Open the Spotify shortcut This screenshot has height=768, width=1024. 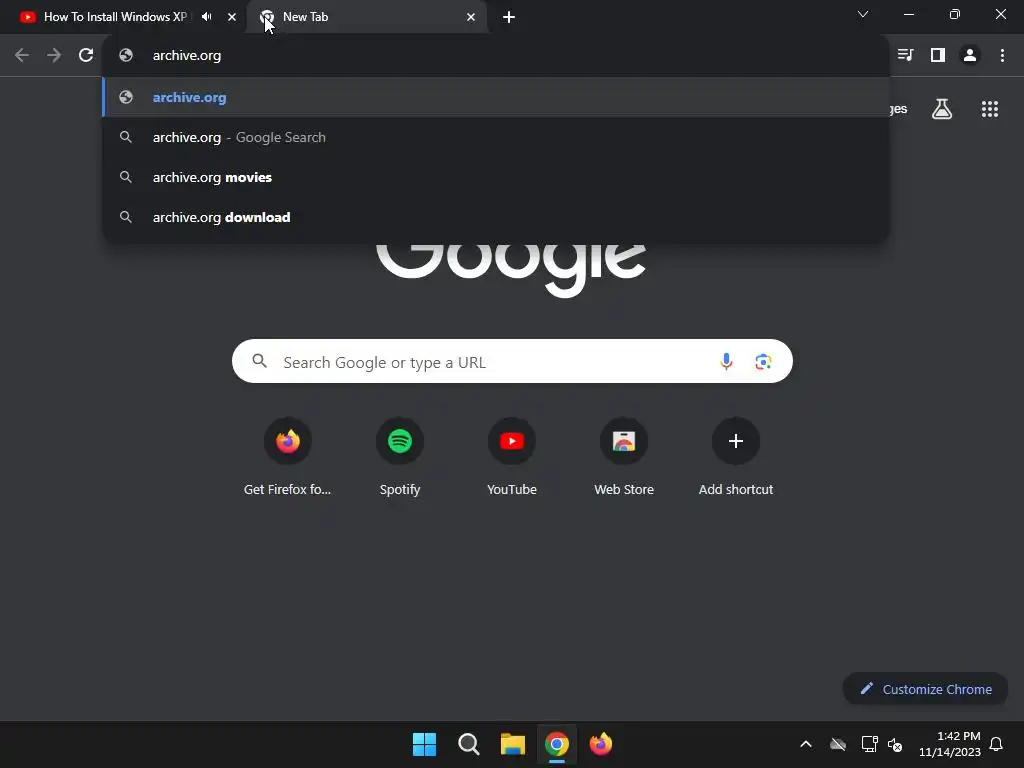400,456
